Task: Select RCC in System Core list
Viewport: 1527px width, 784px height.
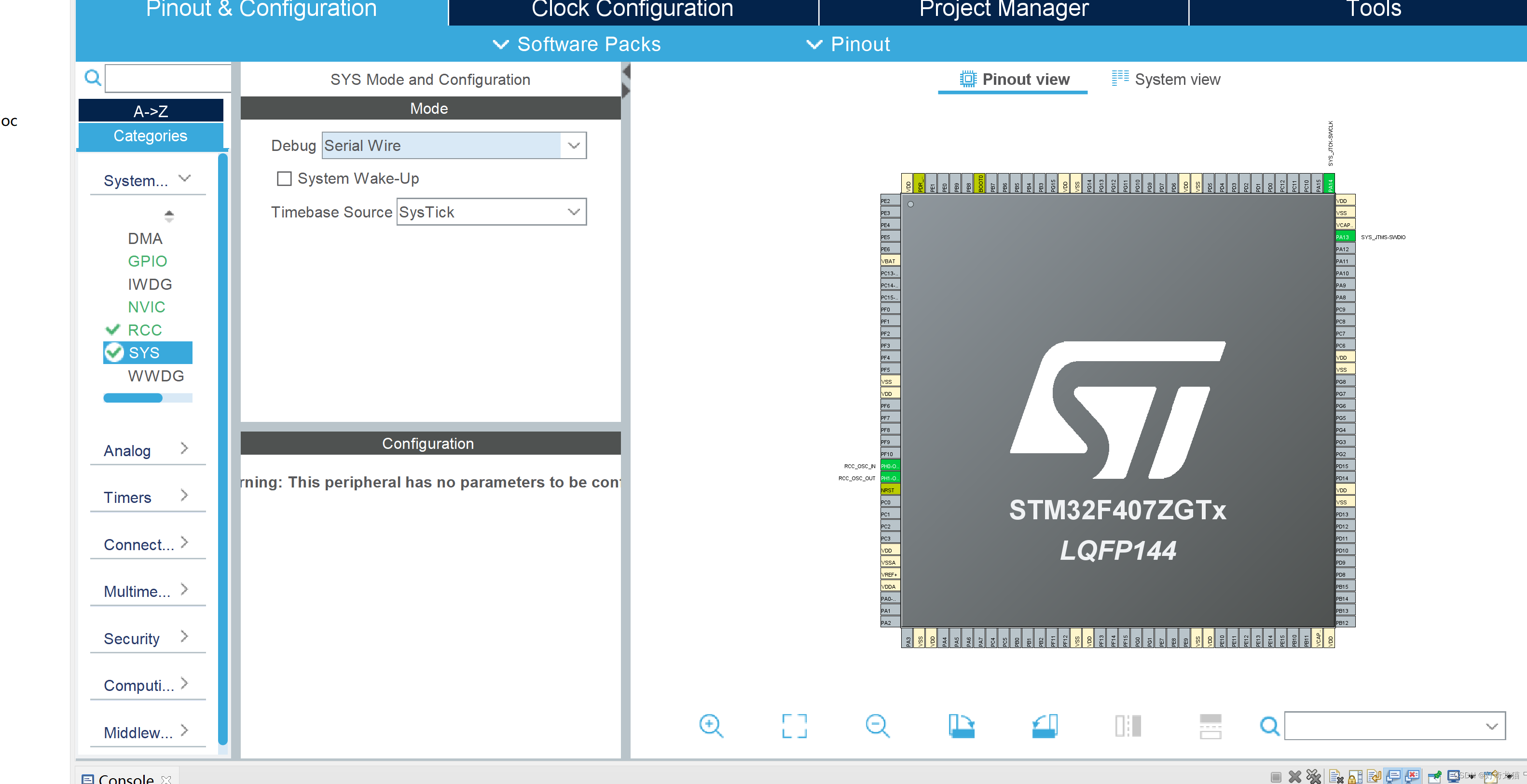Action: point(145,329)
